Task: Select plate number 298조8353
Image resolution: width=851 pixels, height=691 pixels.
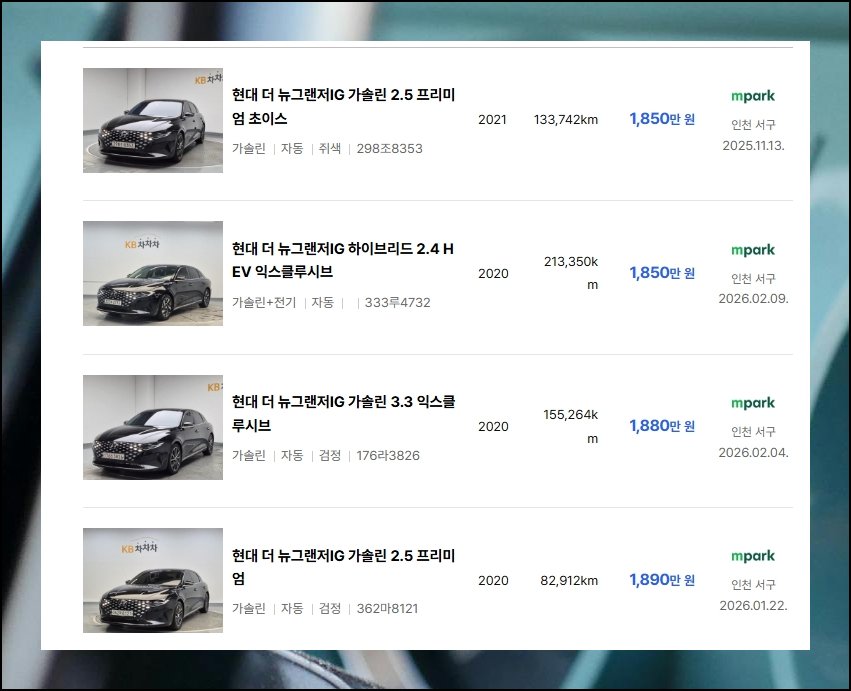Action: [x=389, y=149]
